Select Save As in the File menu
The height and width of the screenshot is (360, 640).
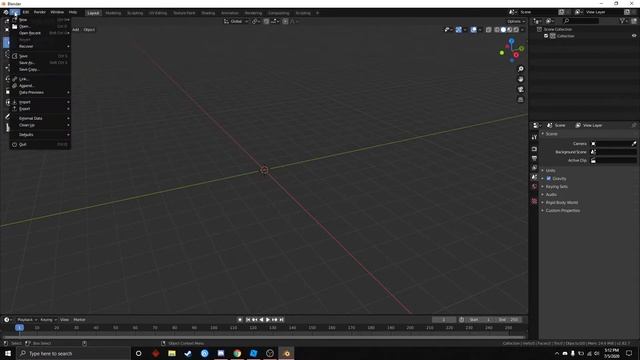pos(40,63)
